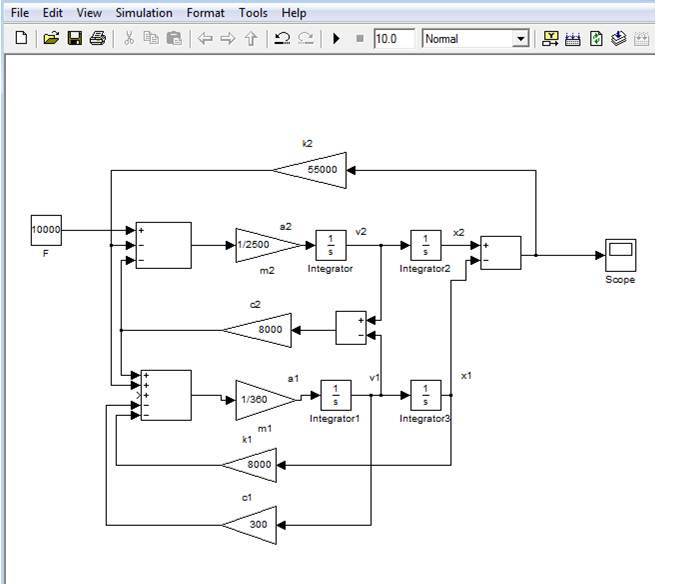Open a model with the folder icon
Viewport: 675px width, 584px height.
[51, 38]
